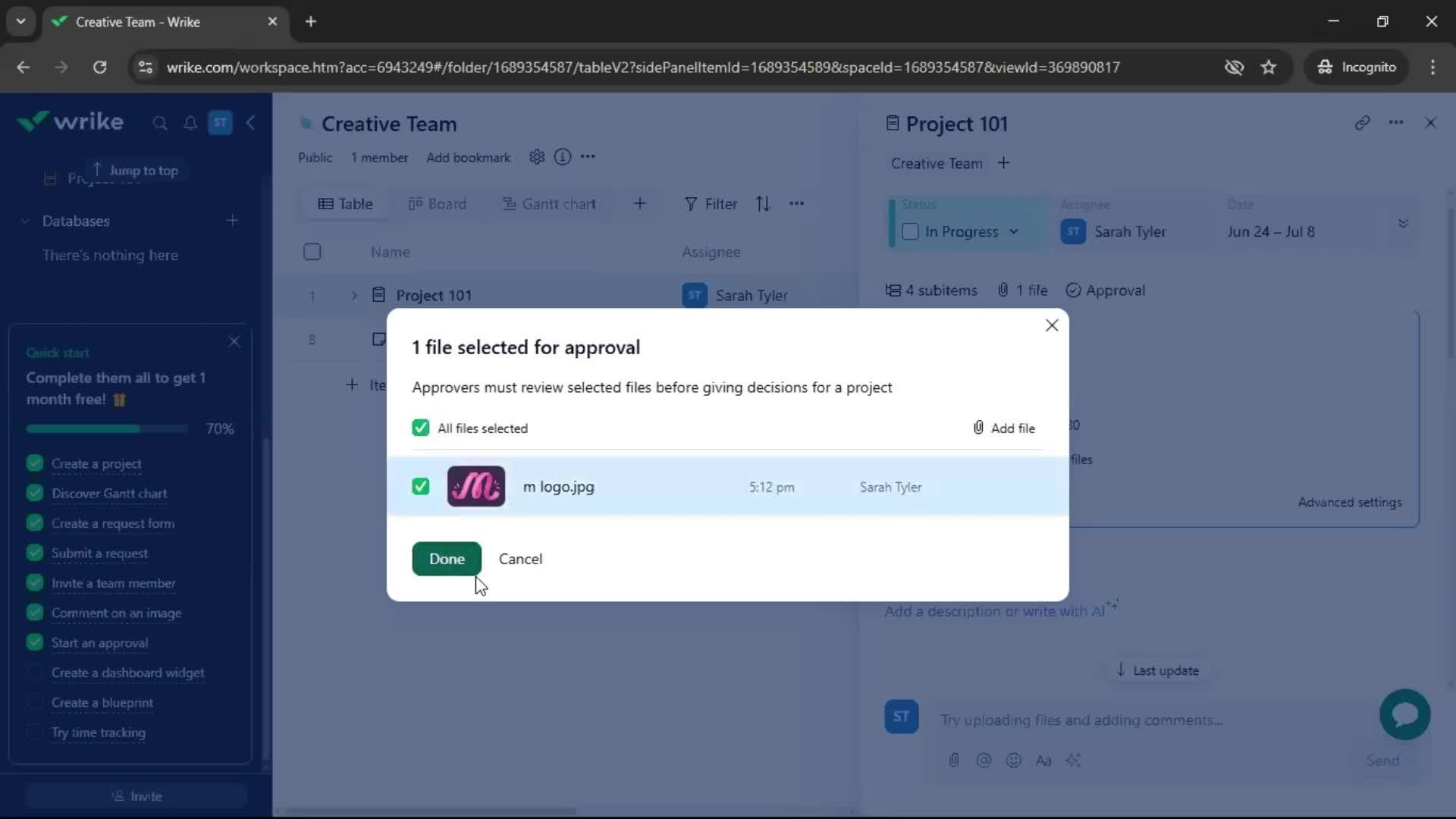Open text formatting Aa icon
Image resolution: width=1456 pixels, height=819 pixels.
(1043, 760)
